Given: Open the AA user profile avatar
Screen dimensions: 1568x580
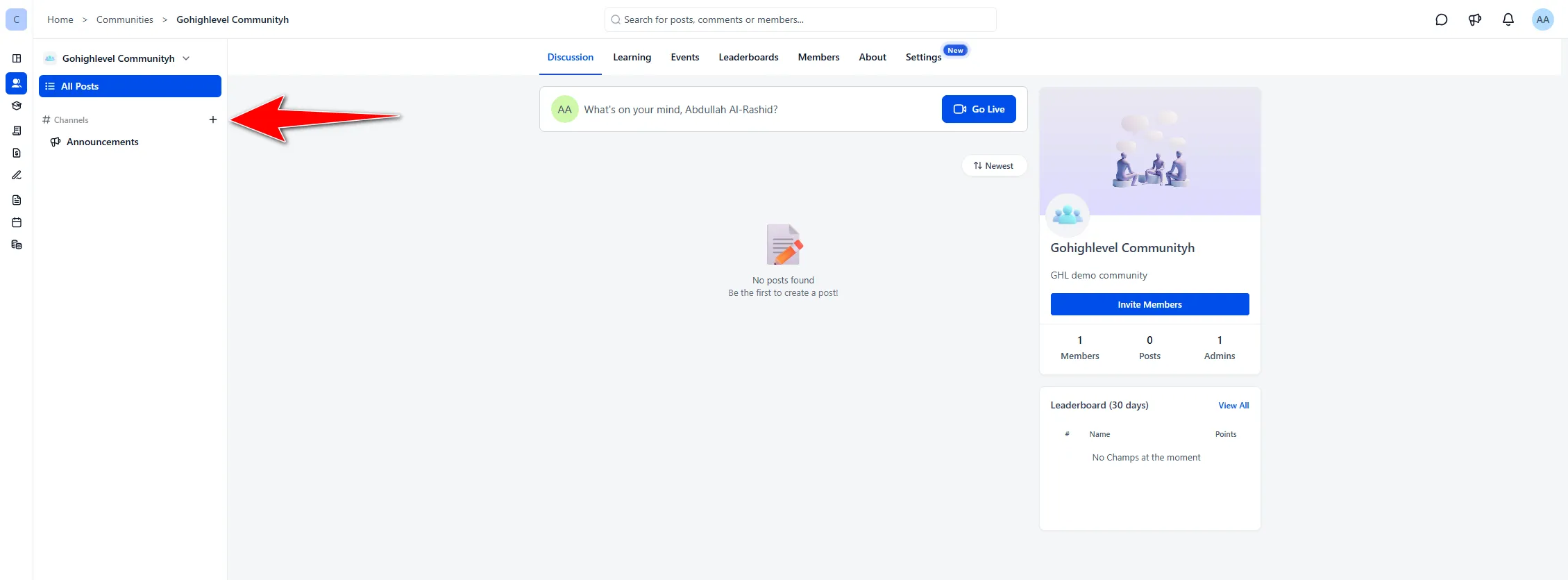Looking at the screenshot, I should point(1543,19).
